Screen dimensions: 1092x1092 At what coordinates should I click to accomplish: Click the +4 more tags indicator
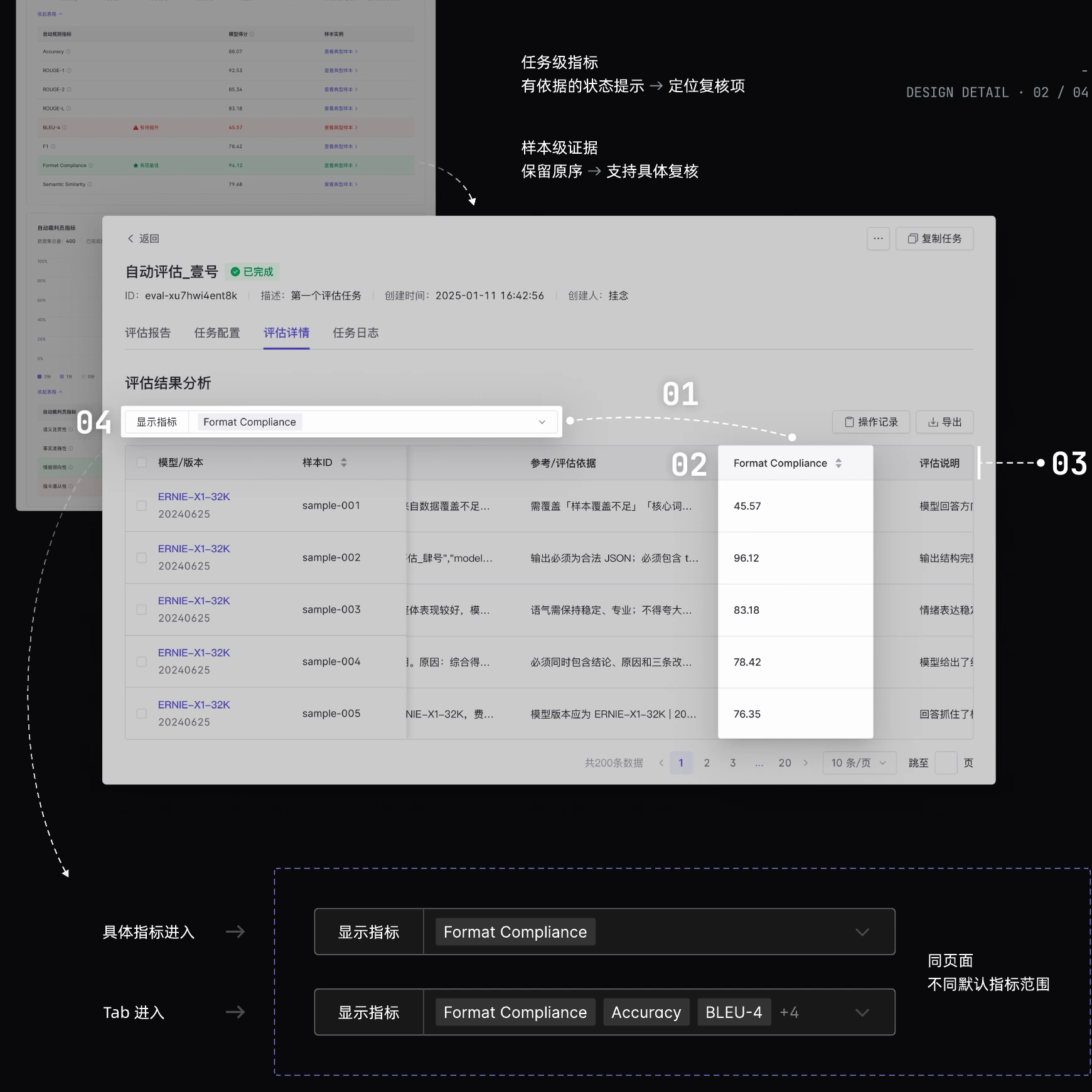[789, 1012]
